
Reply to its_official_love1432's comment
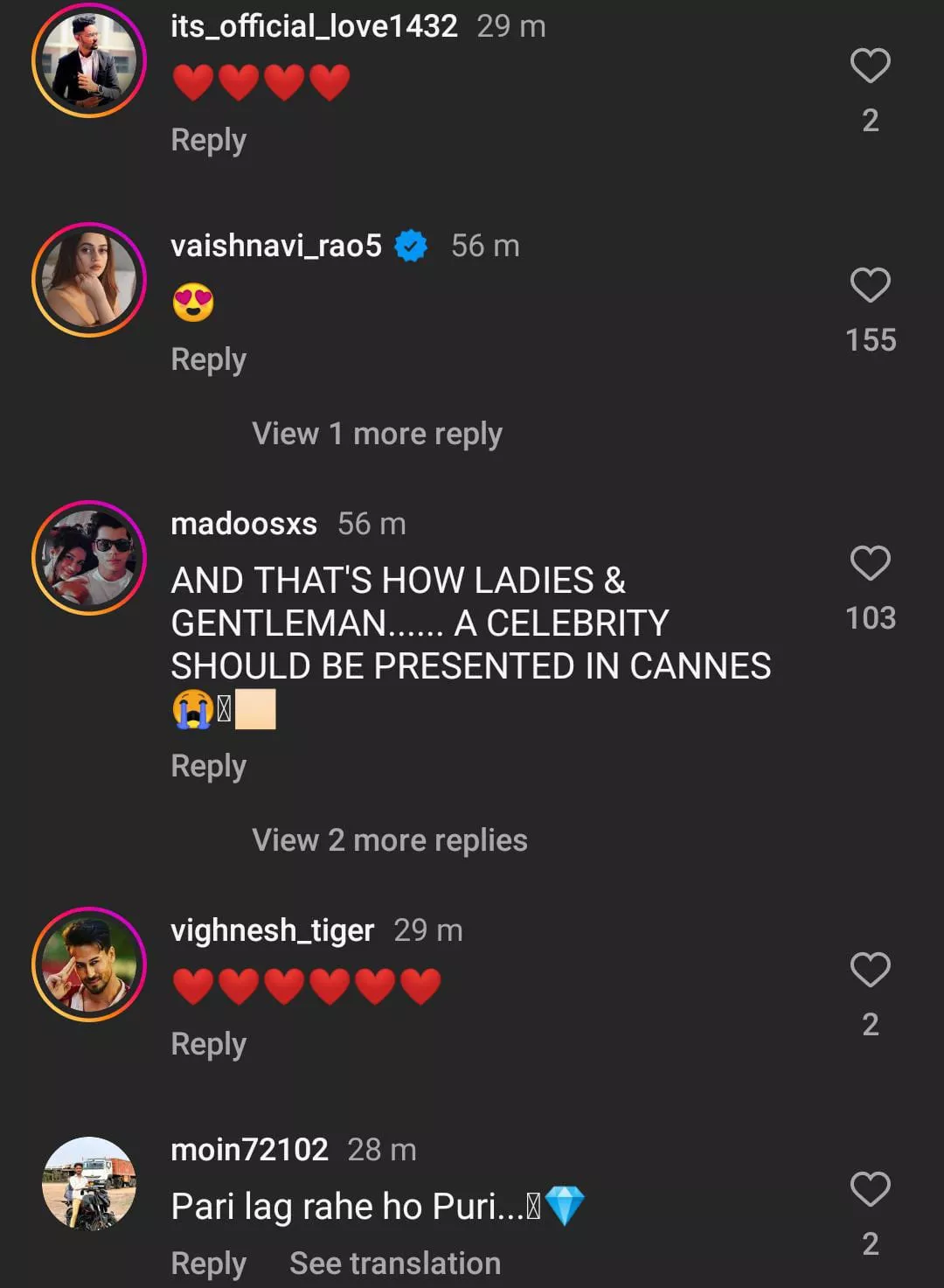click(x=208, y=140)
